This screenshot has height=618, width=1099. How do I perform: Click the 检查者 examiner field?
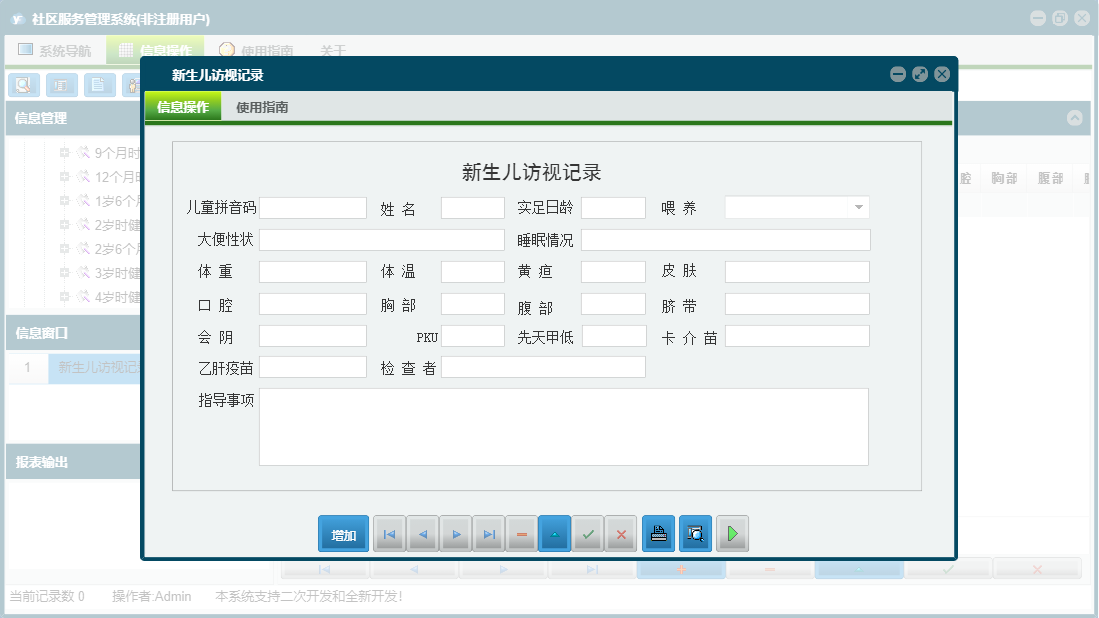coord(543,367)
